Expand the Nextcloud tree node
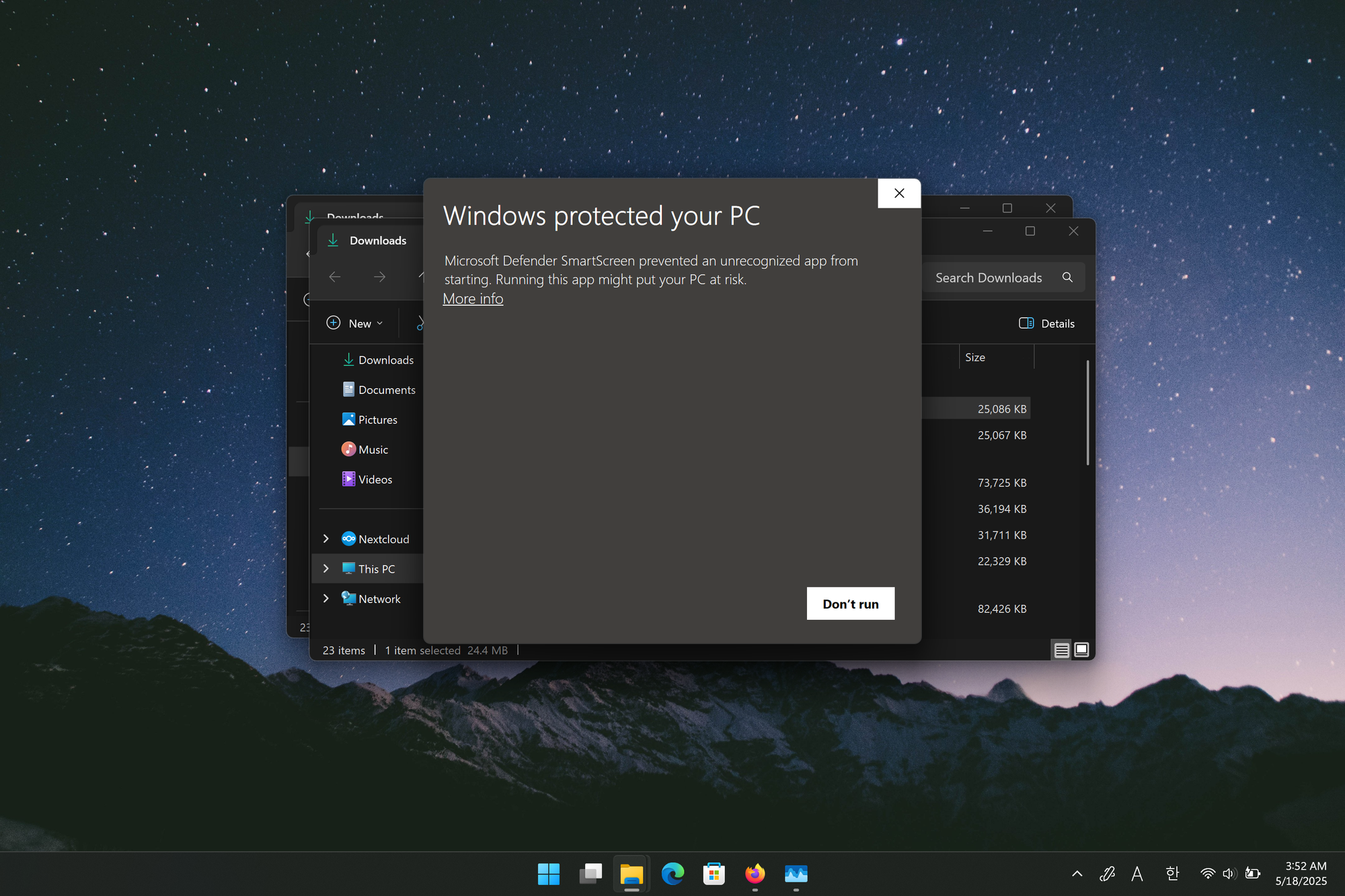Viewport: 1345px width, 896px height. (x=326, y=538)
